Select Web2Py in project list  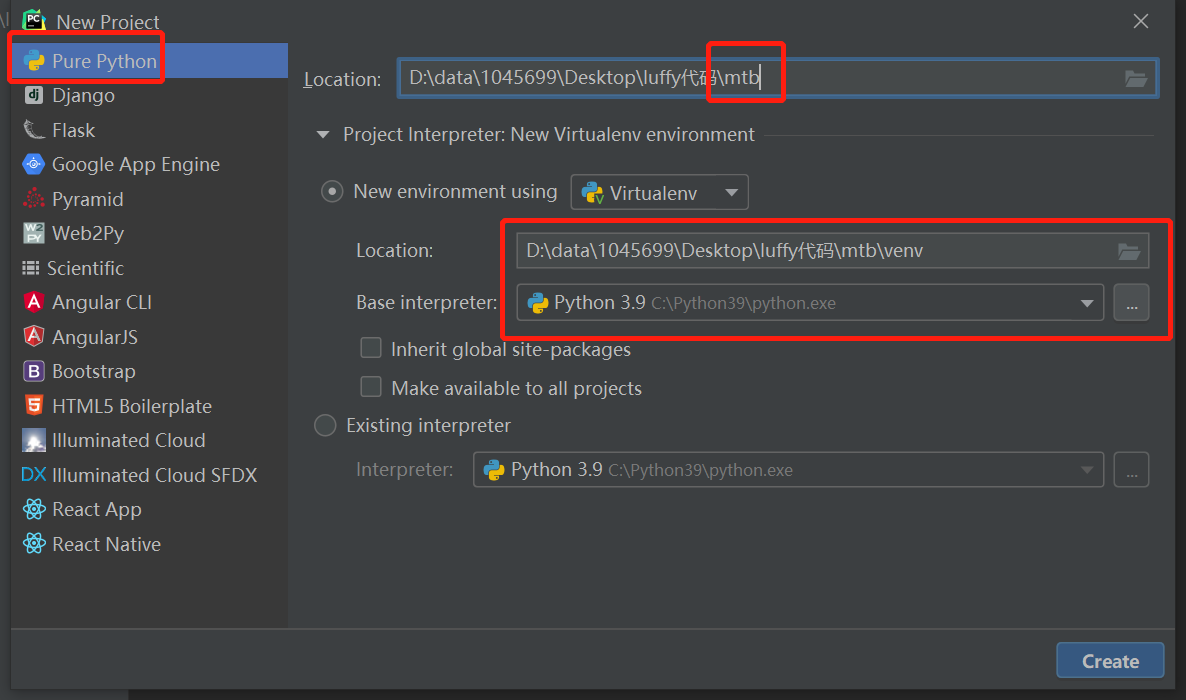[x=87, y=233]
